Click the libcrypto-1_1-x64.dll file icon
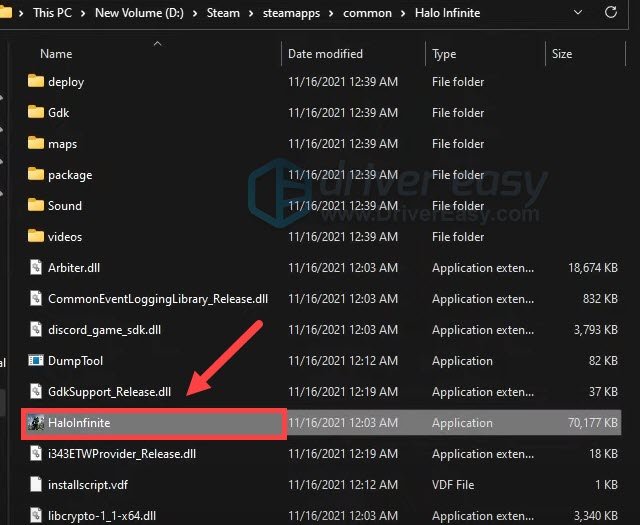 pyautogui.click(x=36, y=516)
